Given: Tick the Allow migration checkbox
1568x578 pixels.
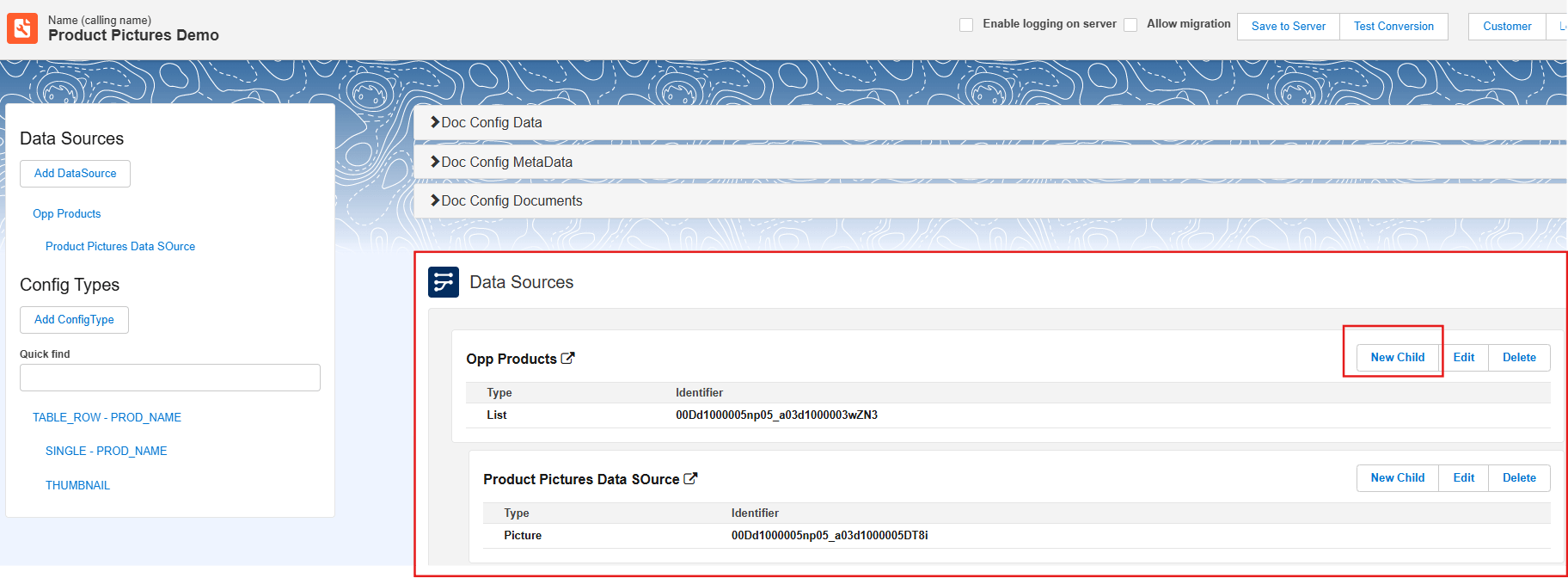Looking at the screenshot, I should [1130, 25].
